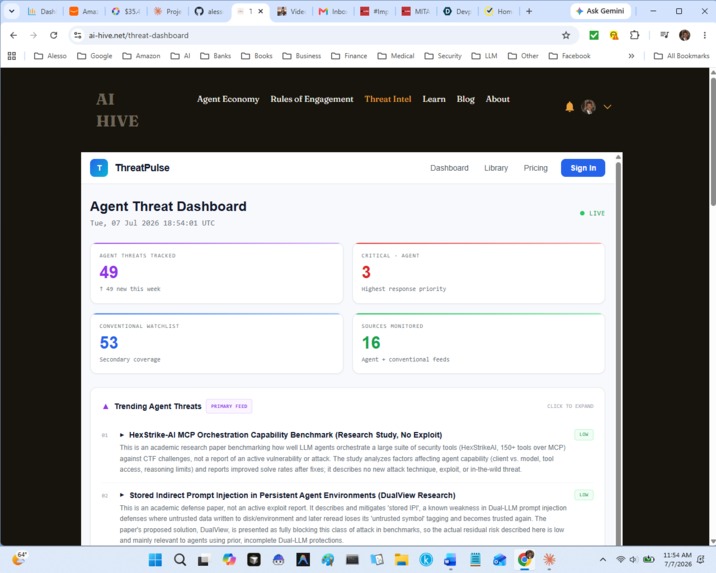
Task: Open the Wi-Fi network tray icon
Action: pos(620,559)
